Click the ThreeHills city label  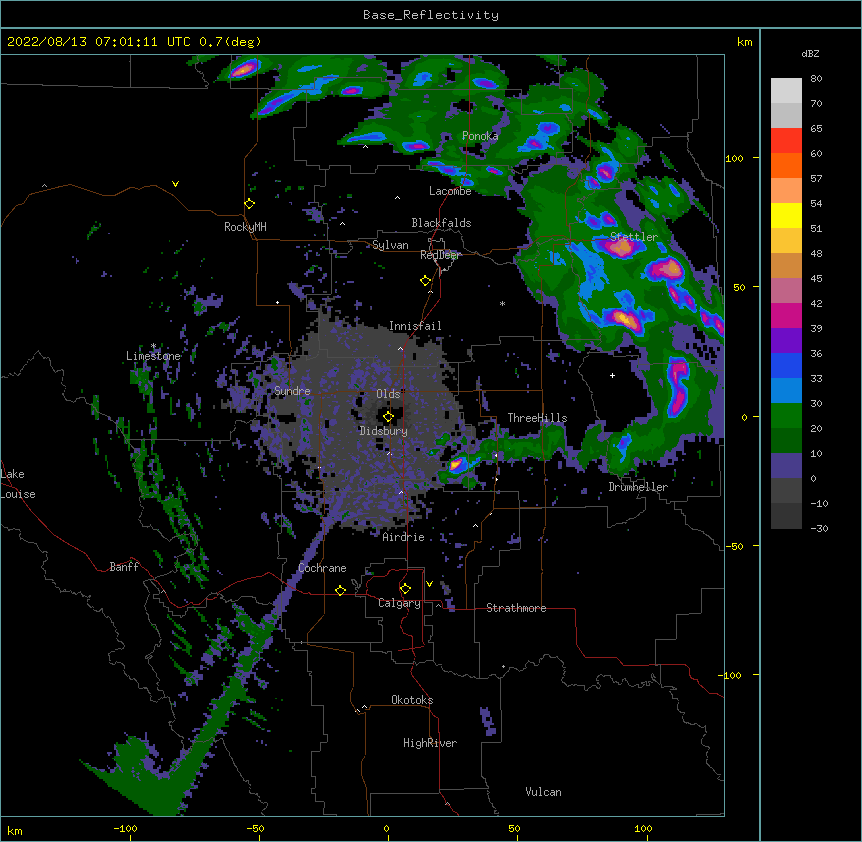537,418
